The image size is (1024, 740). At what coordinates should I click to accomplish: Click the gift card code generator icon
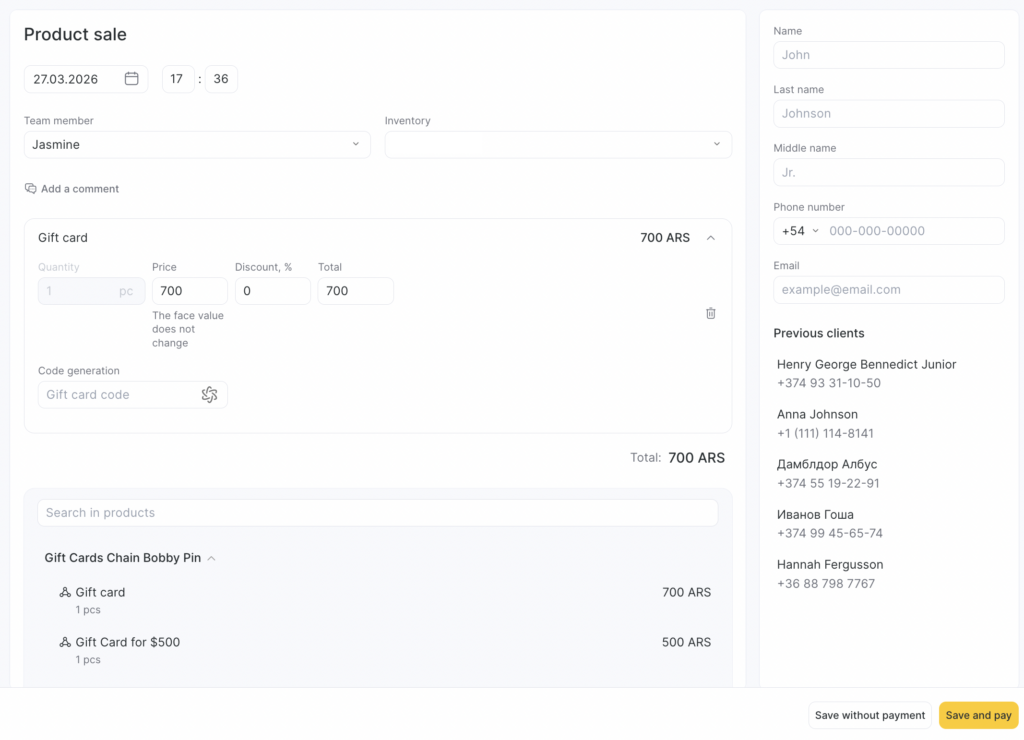pyautogui.click(x=209, y=395)
